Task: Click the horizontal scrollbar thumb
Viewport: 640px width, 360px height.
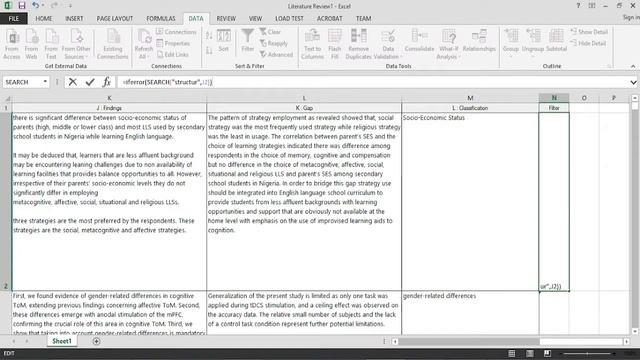Action: pos(468,341)
